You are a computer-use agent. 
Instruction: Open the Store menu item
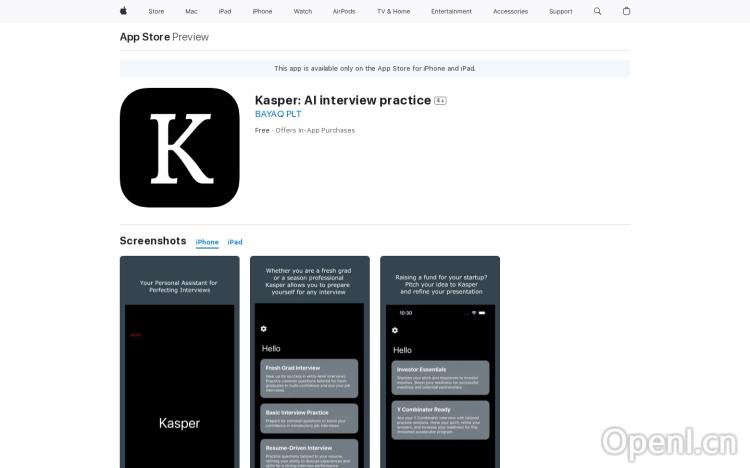(156, 11)
